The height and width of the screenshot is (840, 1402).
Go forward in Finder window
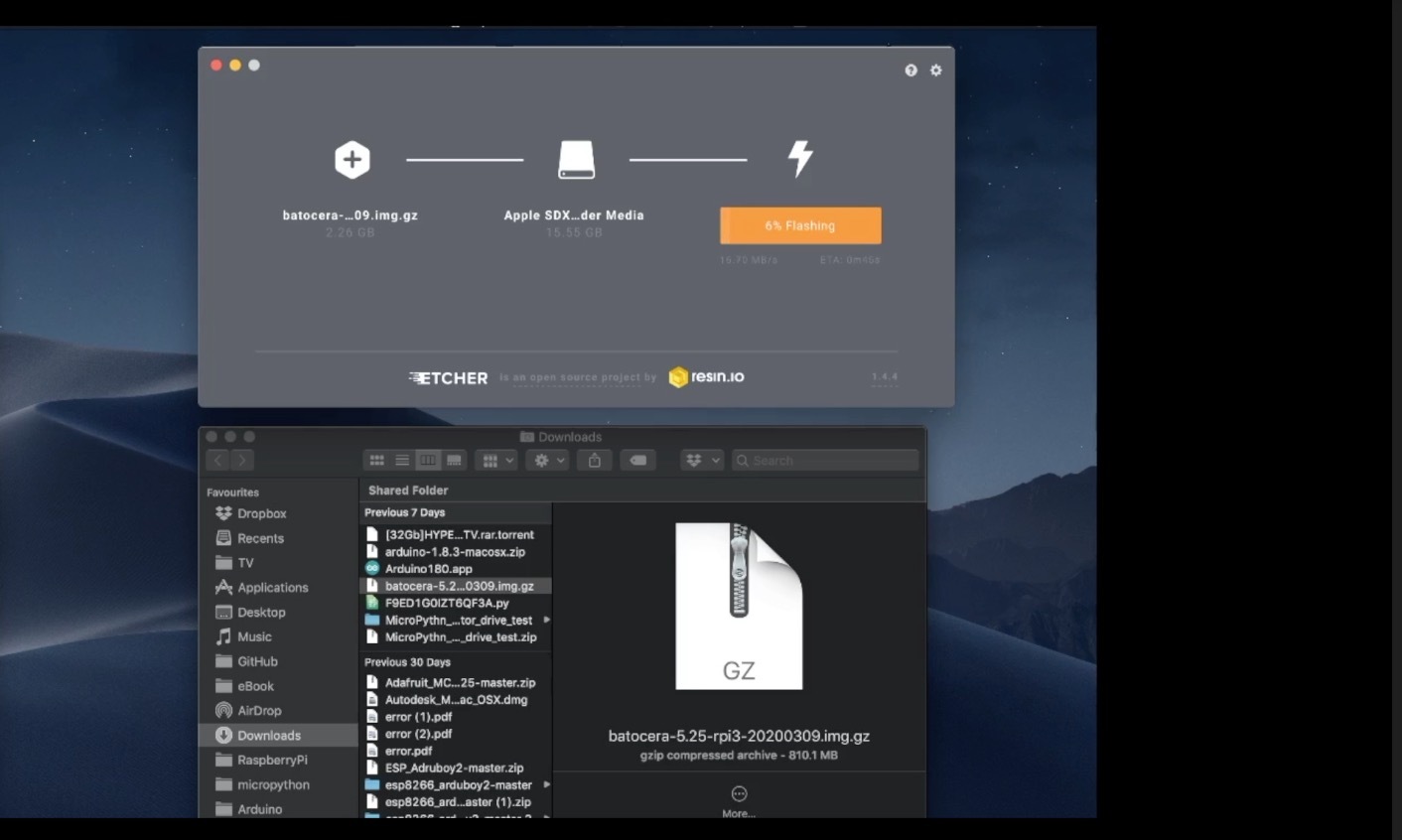[x=242, y=460]
